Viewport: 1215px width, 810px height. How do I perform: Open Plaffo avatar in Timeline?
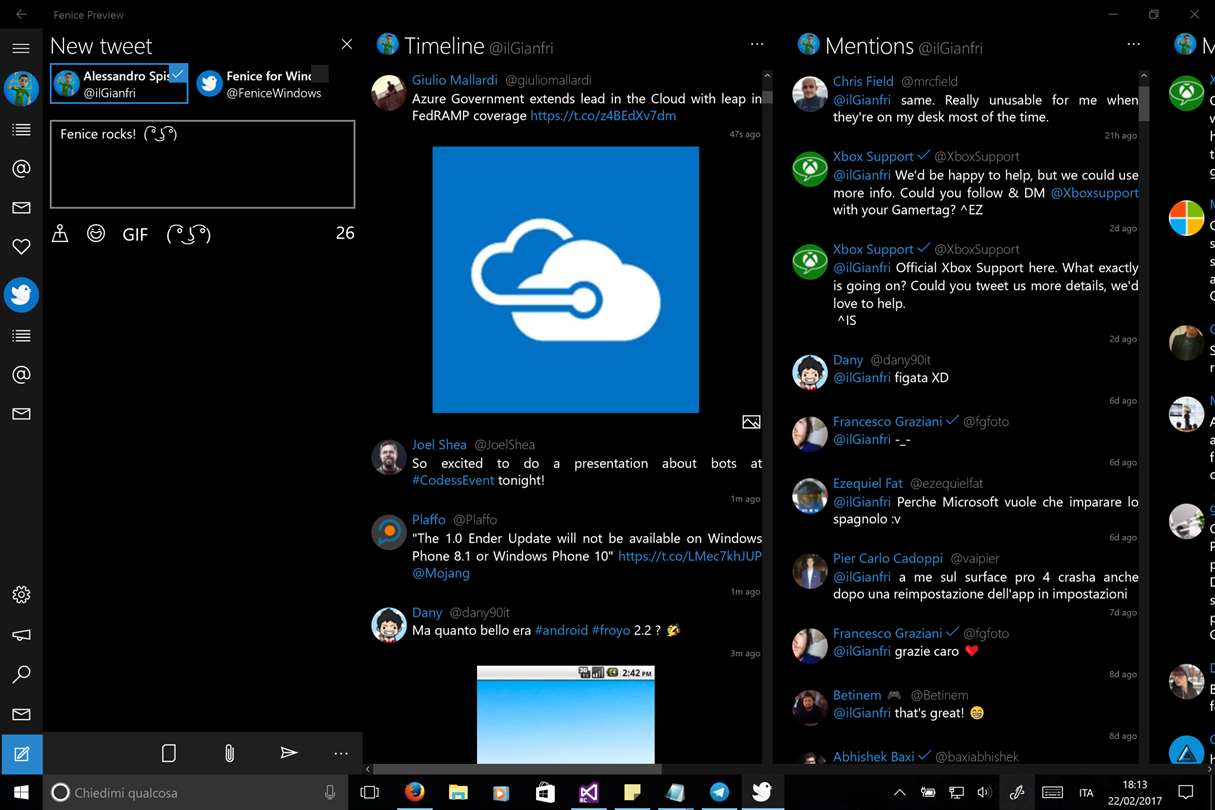389,532
